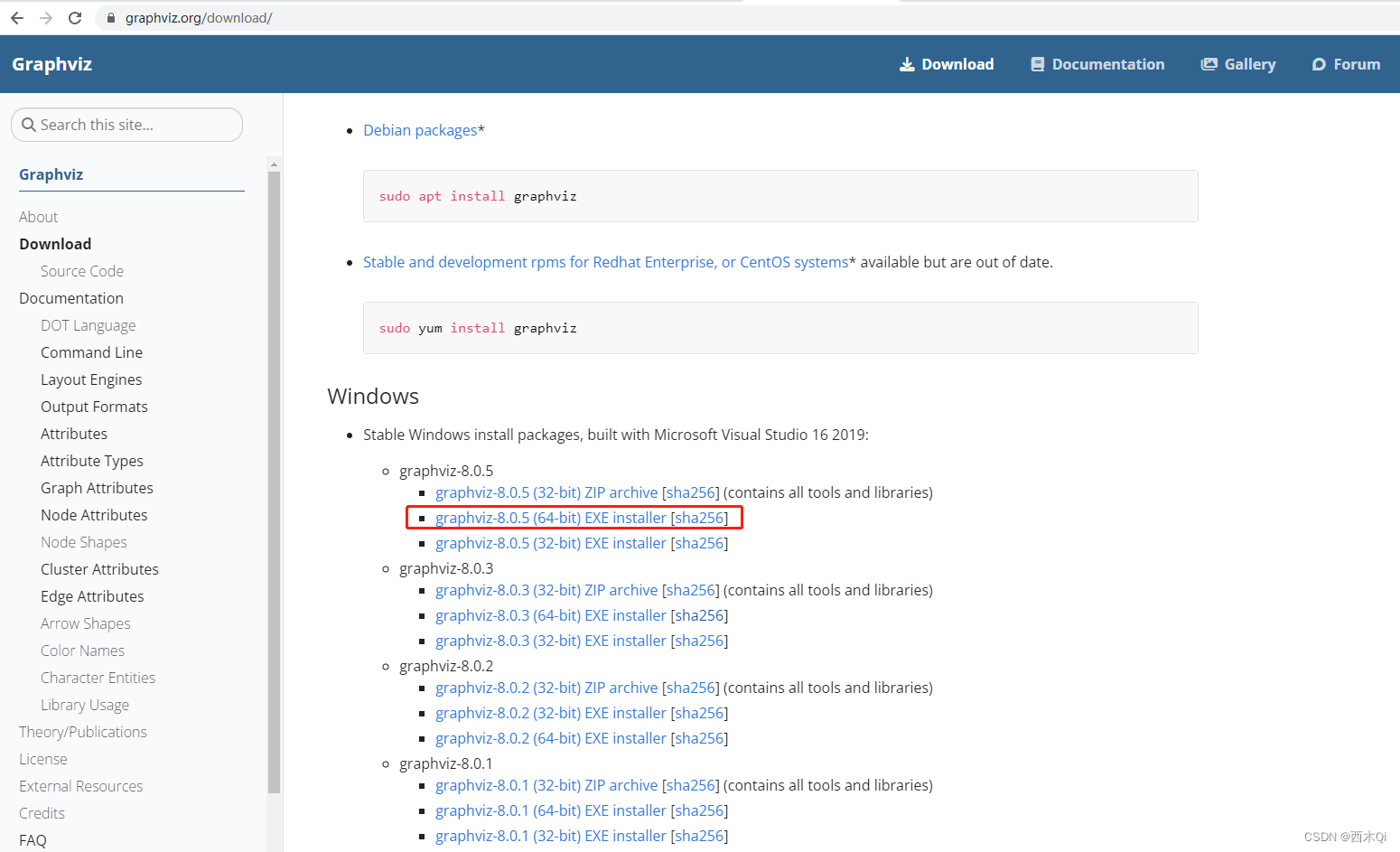Open Edge Attributes sidebar entry
1400x852 pixels.
[x=92, y=596]
